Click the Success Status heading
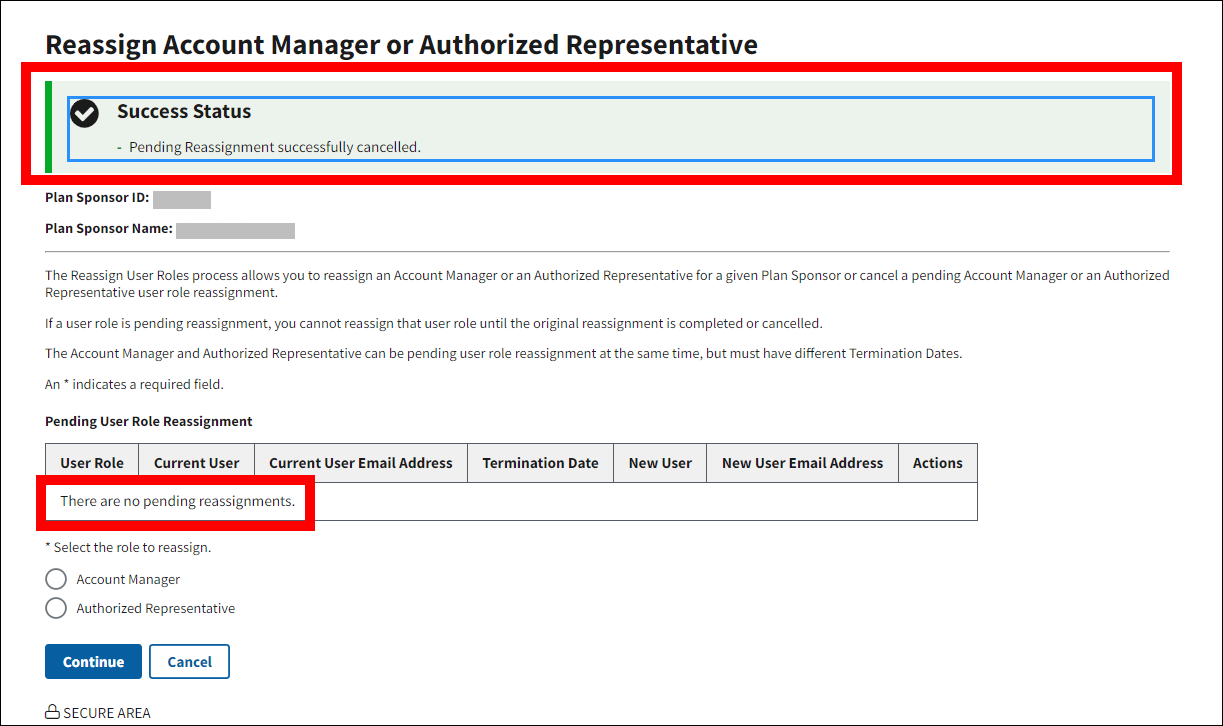Image resolution: width=1223 pixels, height=726 pixels. pyautogui.click(x=184, y=112)
